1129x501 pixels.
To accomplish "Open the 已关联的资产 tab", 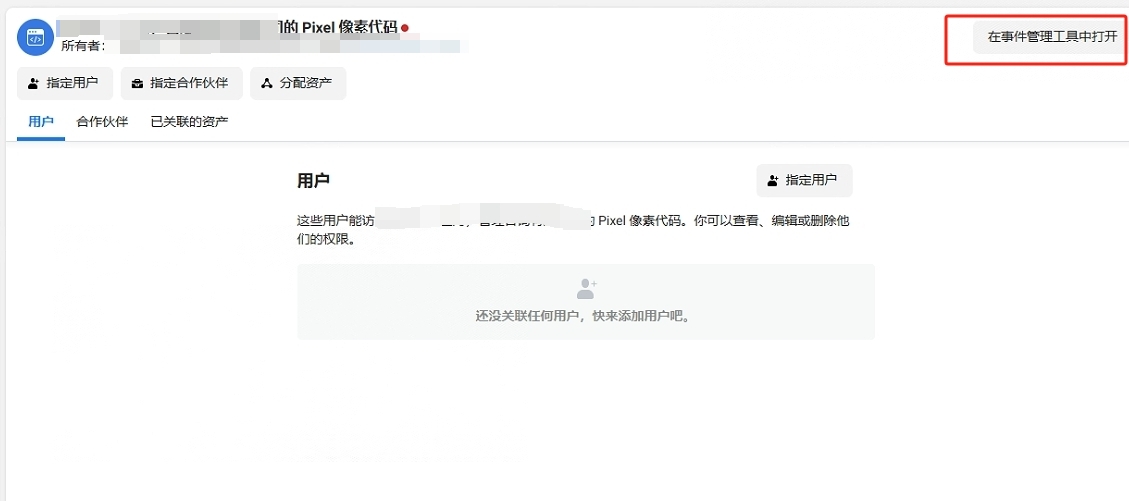I will point(189,122).
